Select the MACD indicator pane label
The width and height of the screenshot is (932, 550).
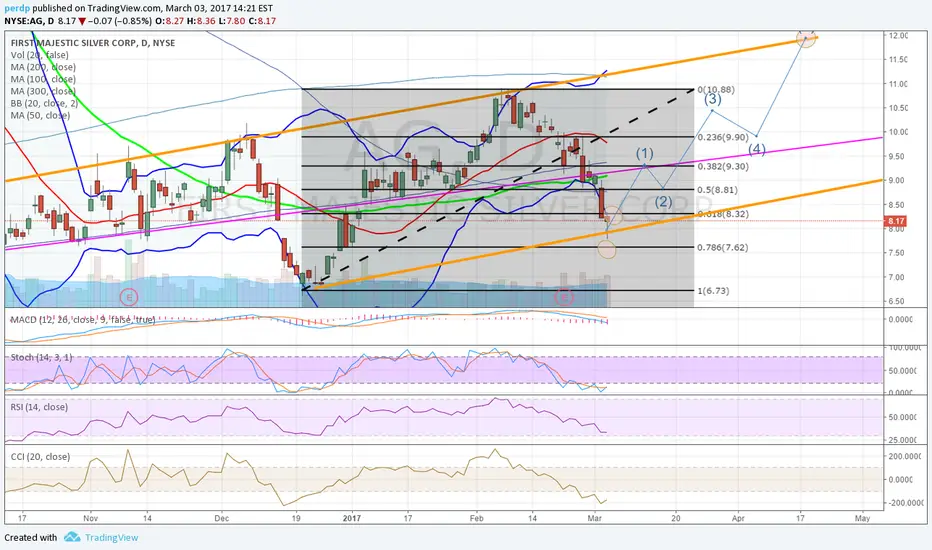83,320
